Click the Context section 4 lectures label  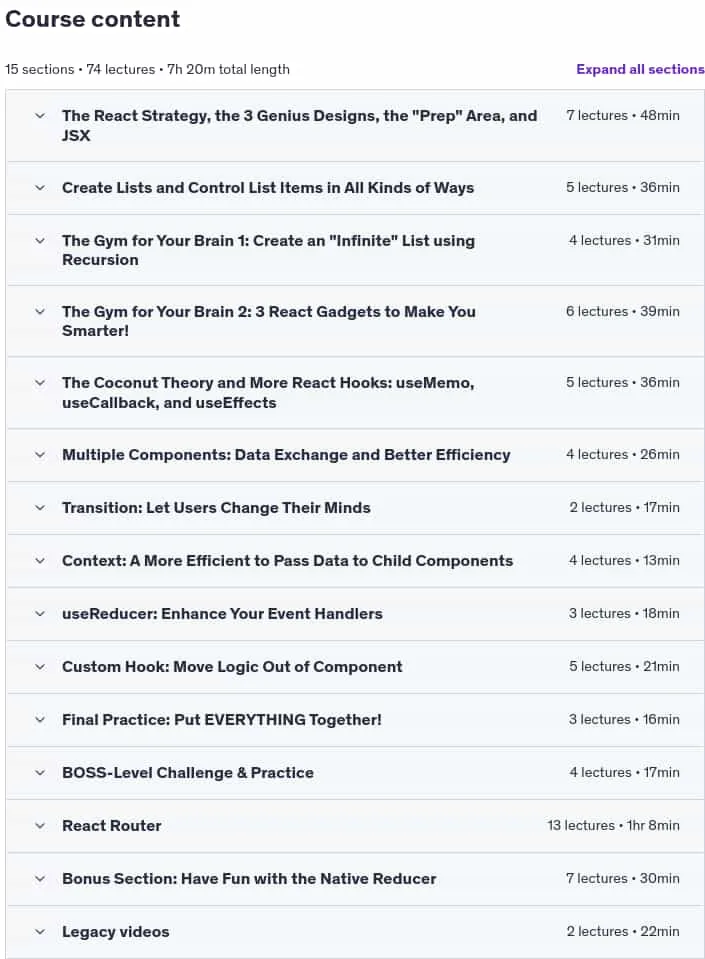(600, 560)
